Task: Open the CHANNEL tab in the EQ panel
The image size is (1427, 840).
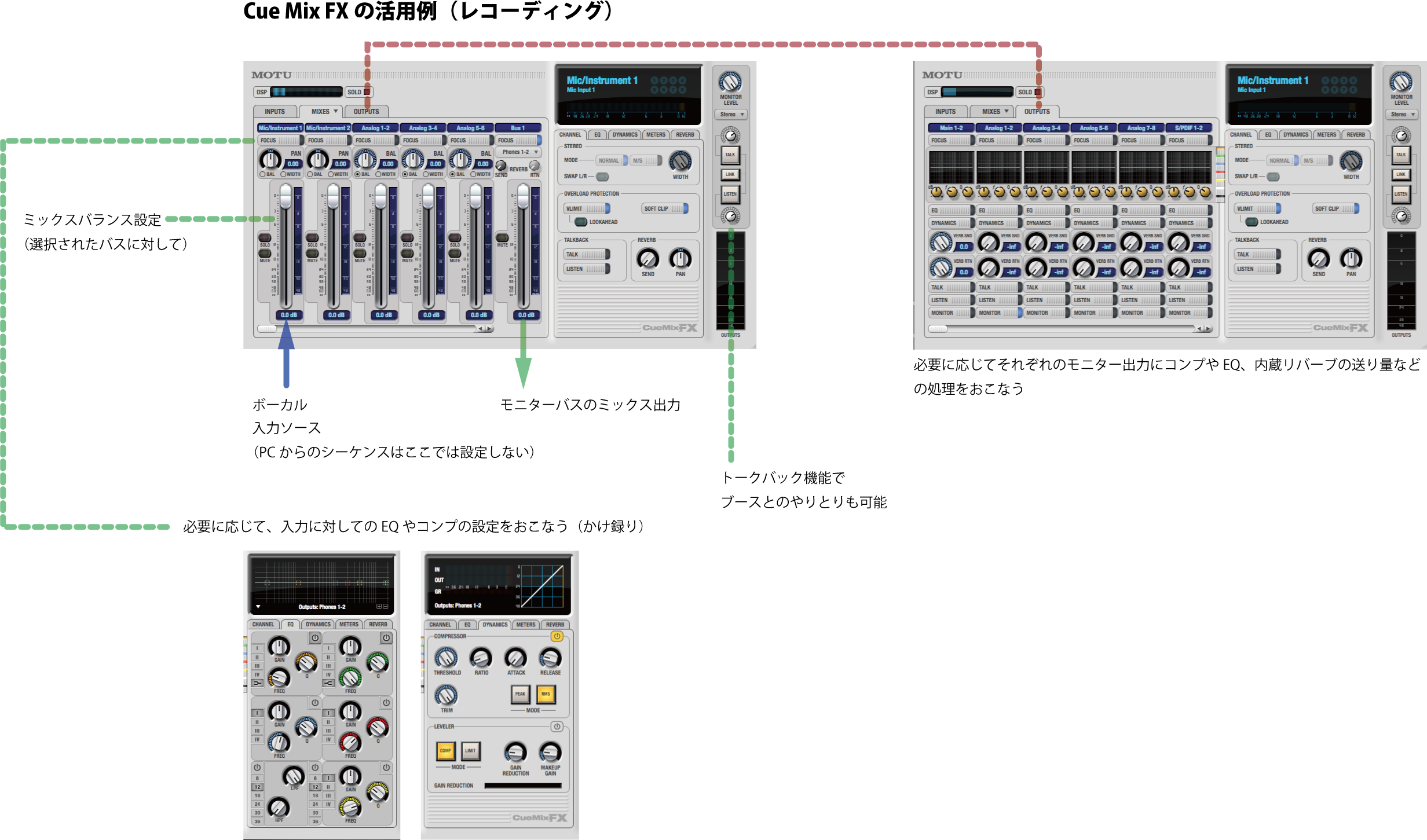Action: tap(263, 624)
